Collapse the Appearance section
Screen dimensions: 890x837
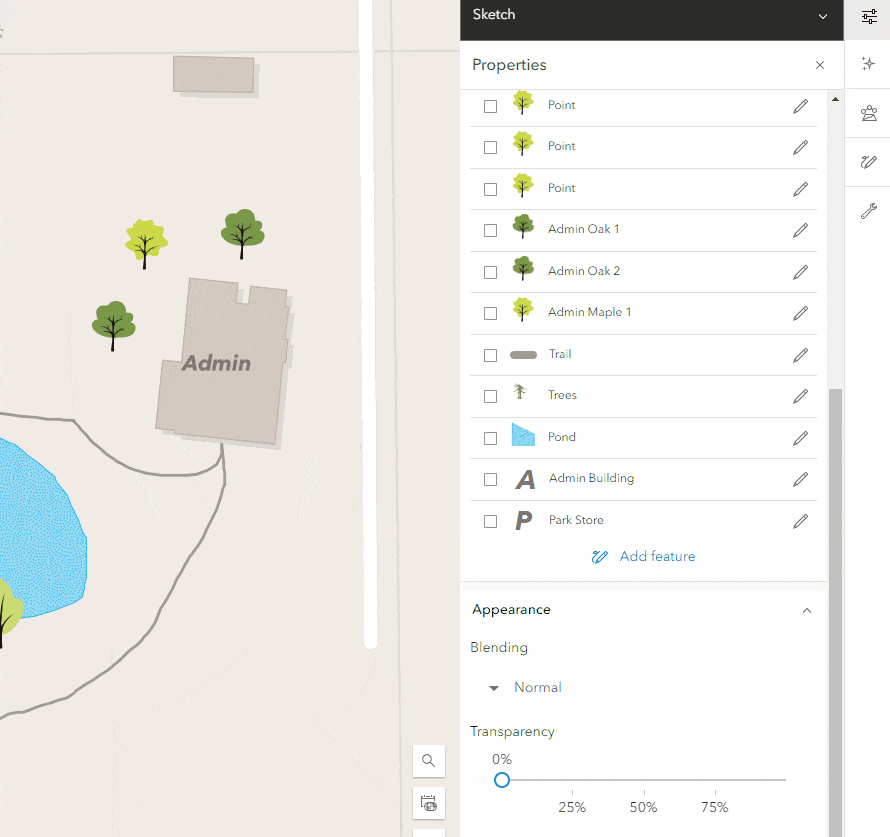[x=807, y=610]
